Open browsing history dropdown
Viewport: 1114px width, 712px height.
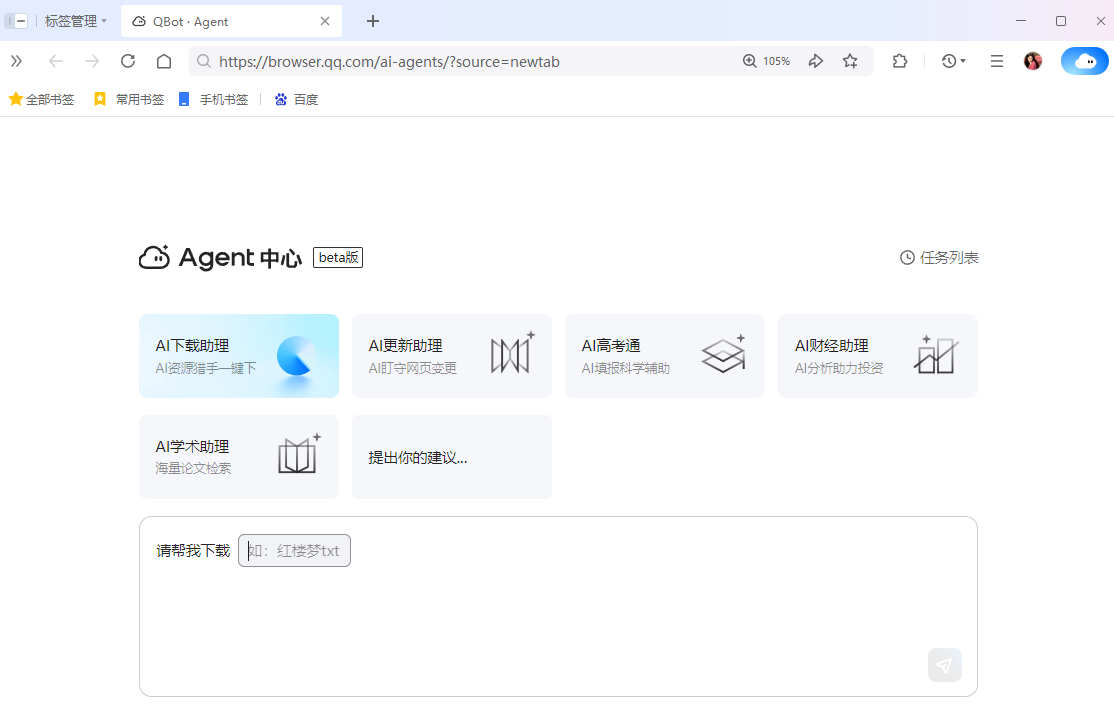[x=951, y=61]
